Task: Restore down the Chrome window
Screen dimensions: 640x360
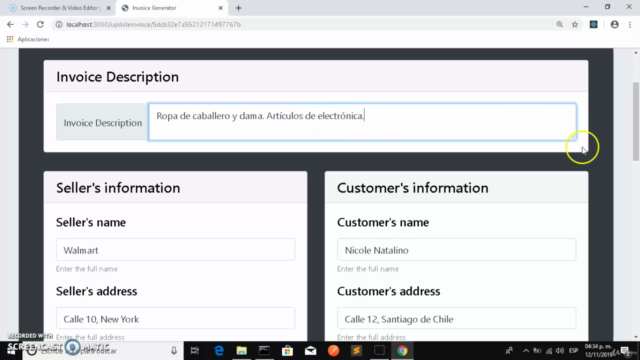Action: tap(607, 7)
